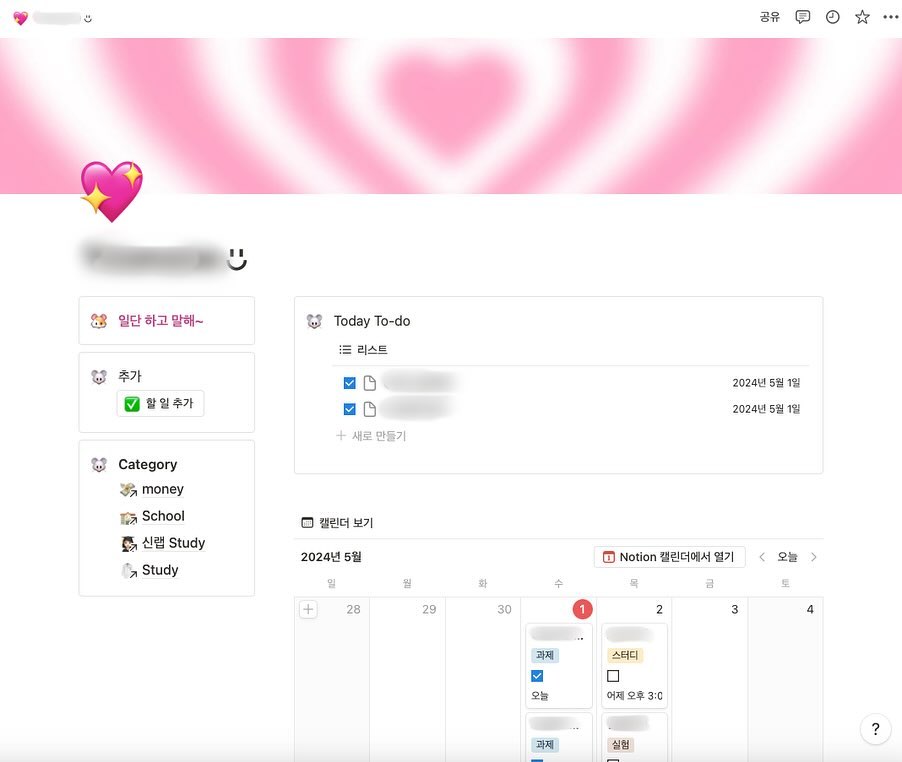Open the three-dots more menu

[x=890, y=17]
